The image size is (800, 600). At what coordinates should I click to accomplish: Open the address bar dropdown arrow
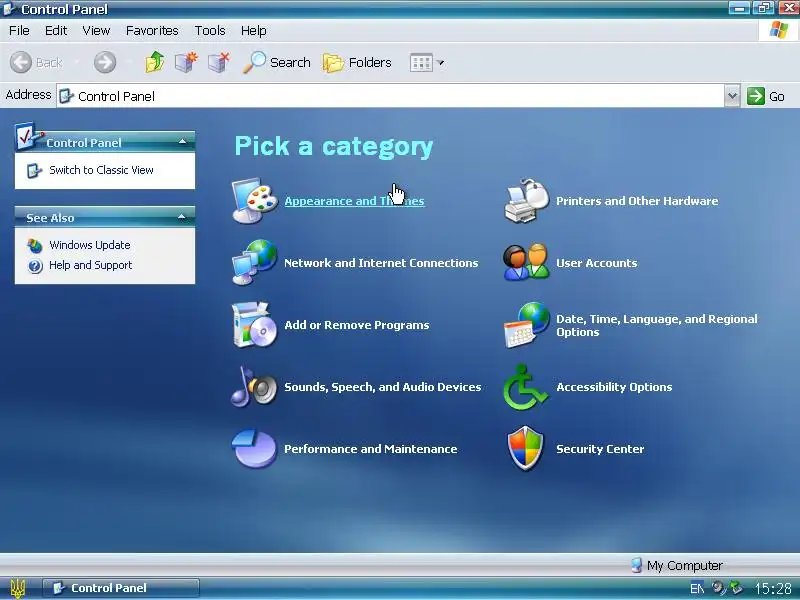click(x=732, y=96)
